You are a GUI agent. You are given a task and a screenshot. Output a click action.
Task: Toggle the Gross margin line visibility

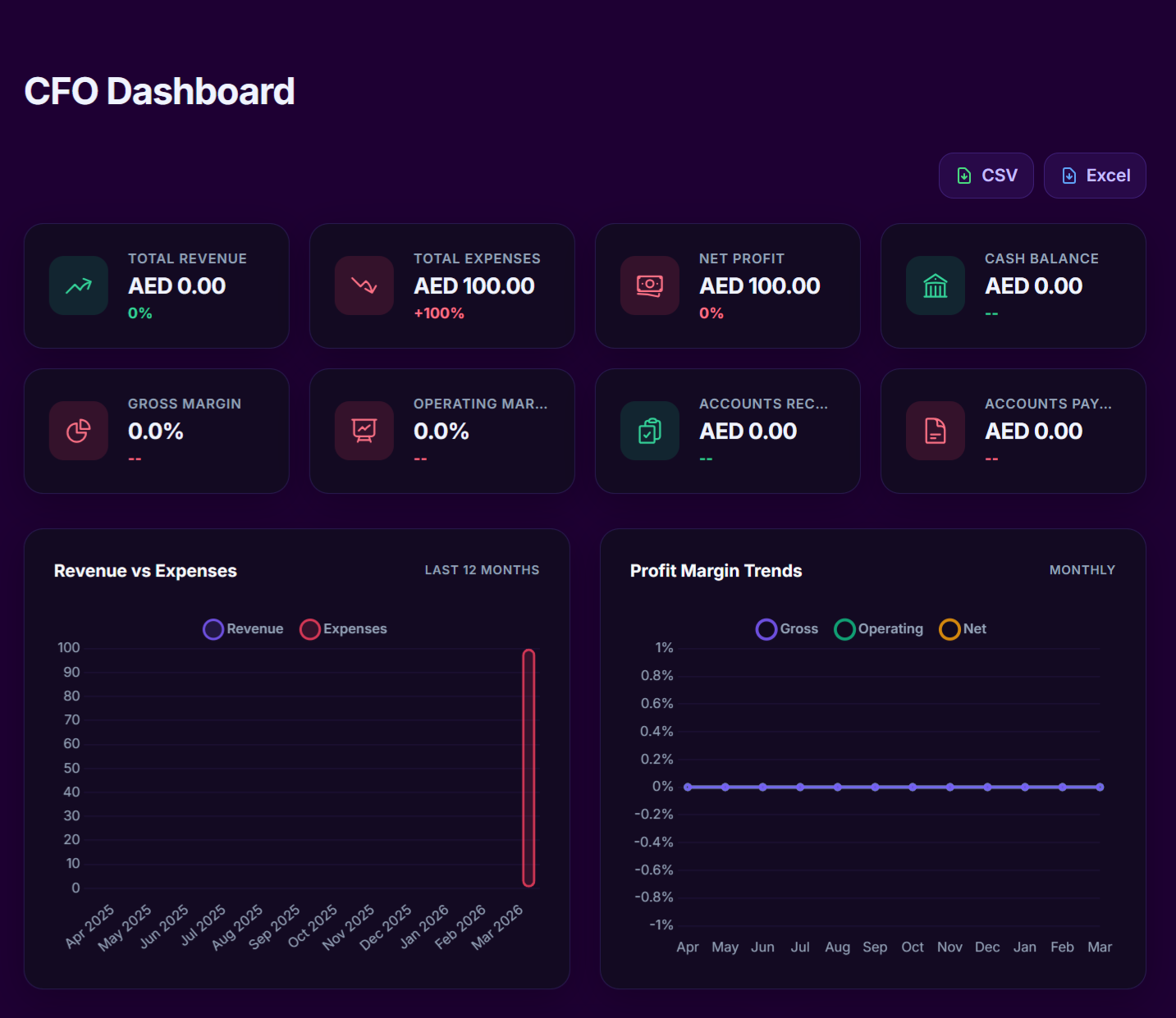pyautogui.click(x=786, y=628)
